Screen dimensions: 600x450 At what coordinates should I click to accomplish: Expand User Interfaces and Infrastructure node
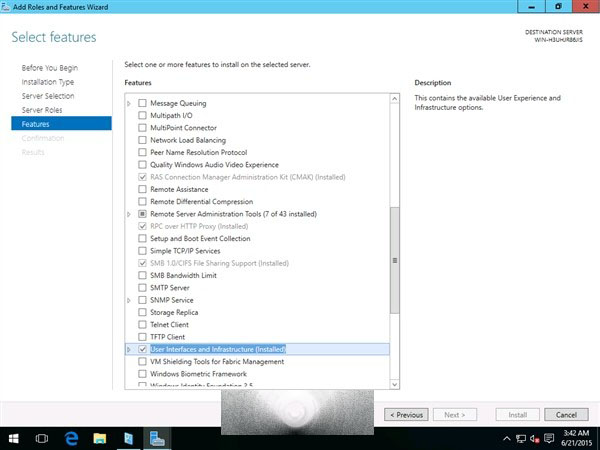pyautogui.click(x=129, y=349)
